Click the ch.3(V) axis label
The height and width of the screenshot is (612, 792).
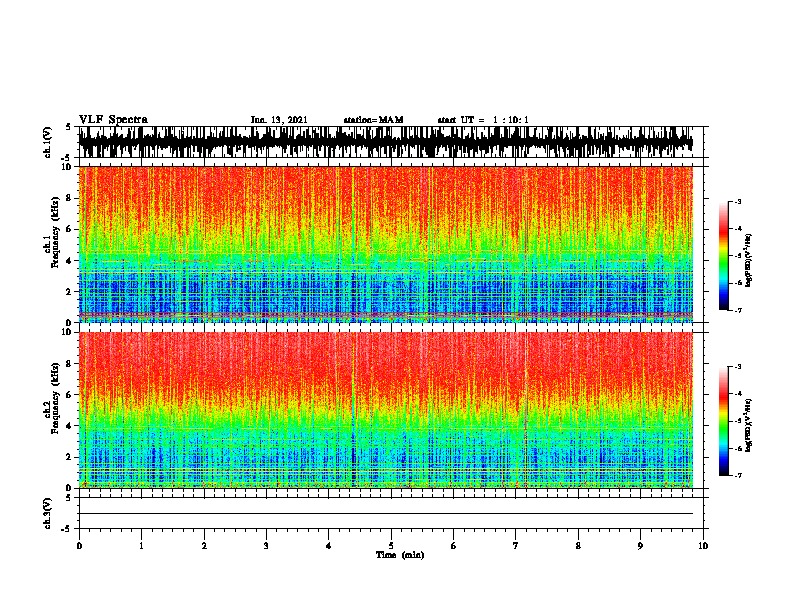(48, 513)
